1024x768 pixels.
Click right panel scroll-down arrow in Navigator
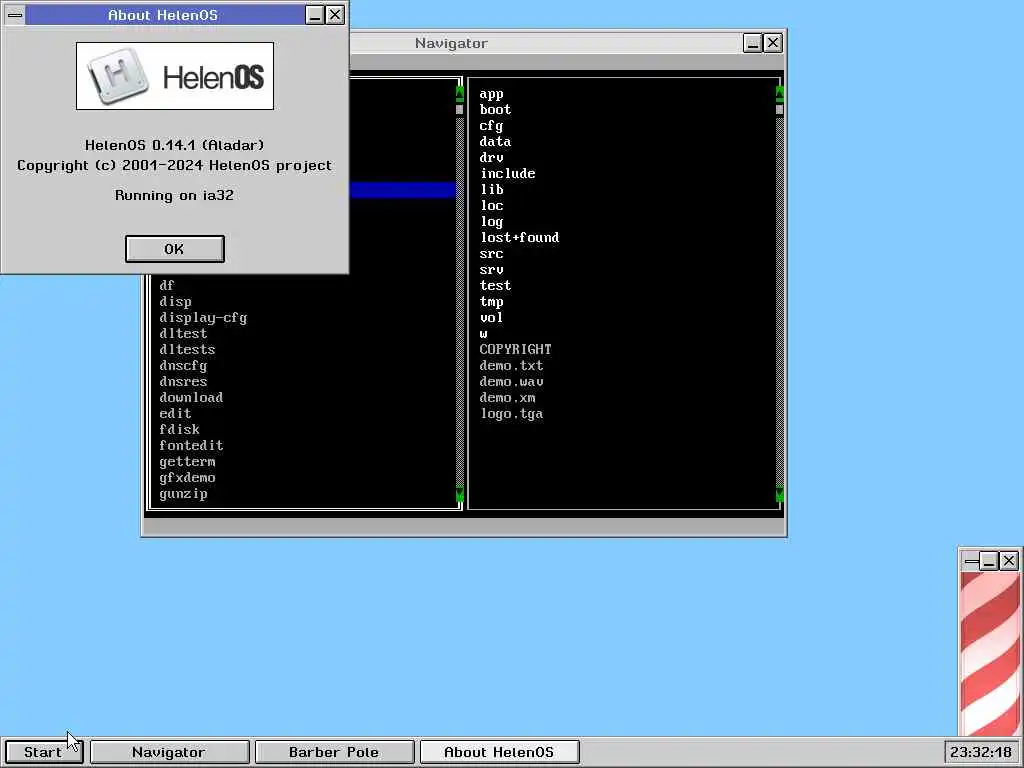coord(779,494)
